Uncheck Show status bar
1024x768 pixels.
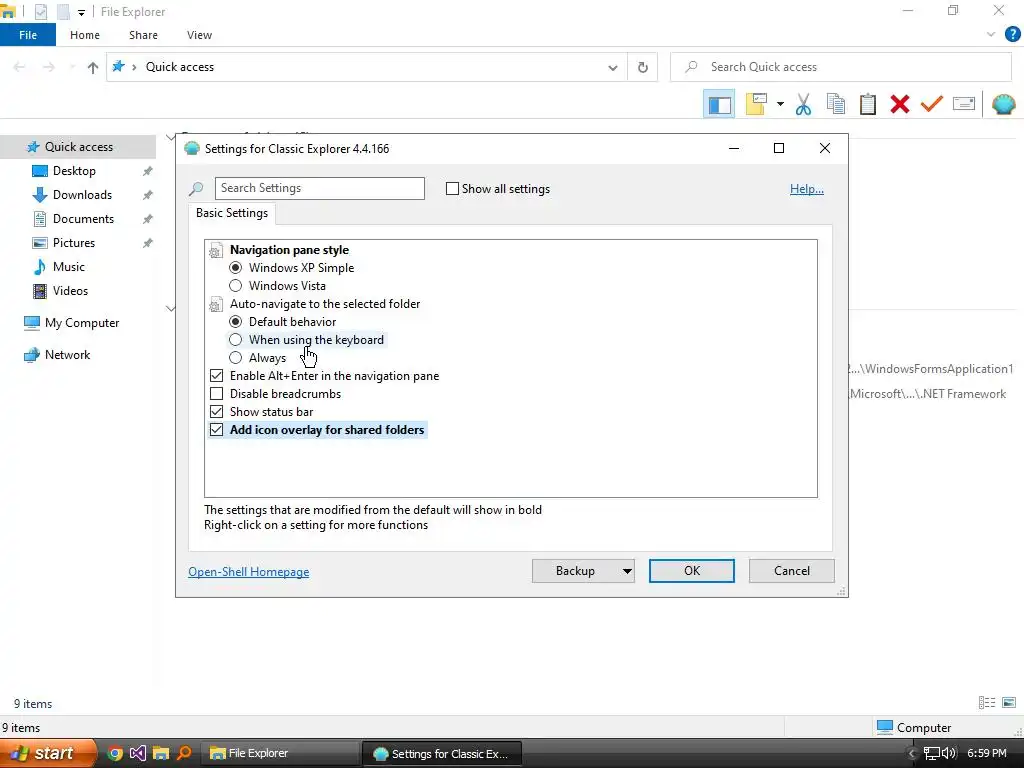click(216, 412)
